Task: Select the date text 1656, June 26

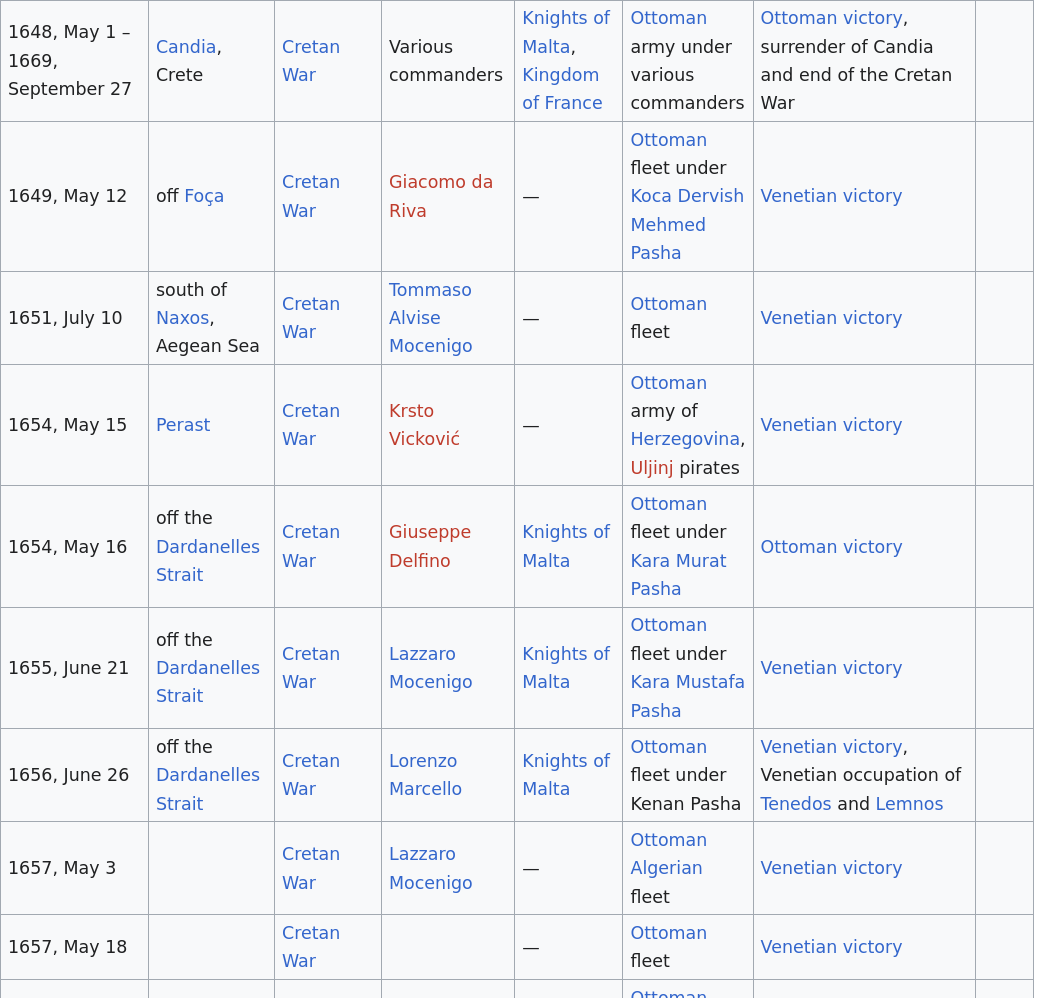Action: pyautogui.click(x=69, y=776)
